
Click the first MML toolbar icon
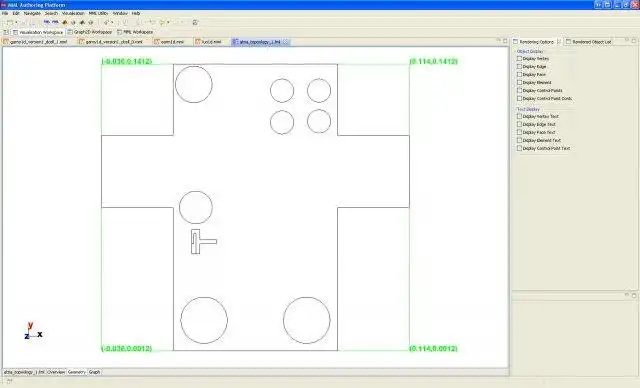(x=47, y=22)
